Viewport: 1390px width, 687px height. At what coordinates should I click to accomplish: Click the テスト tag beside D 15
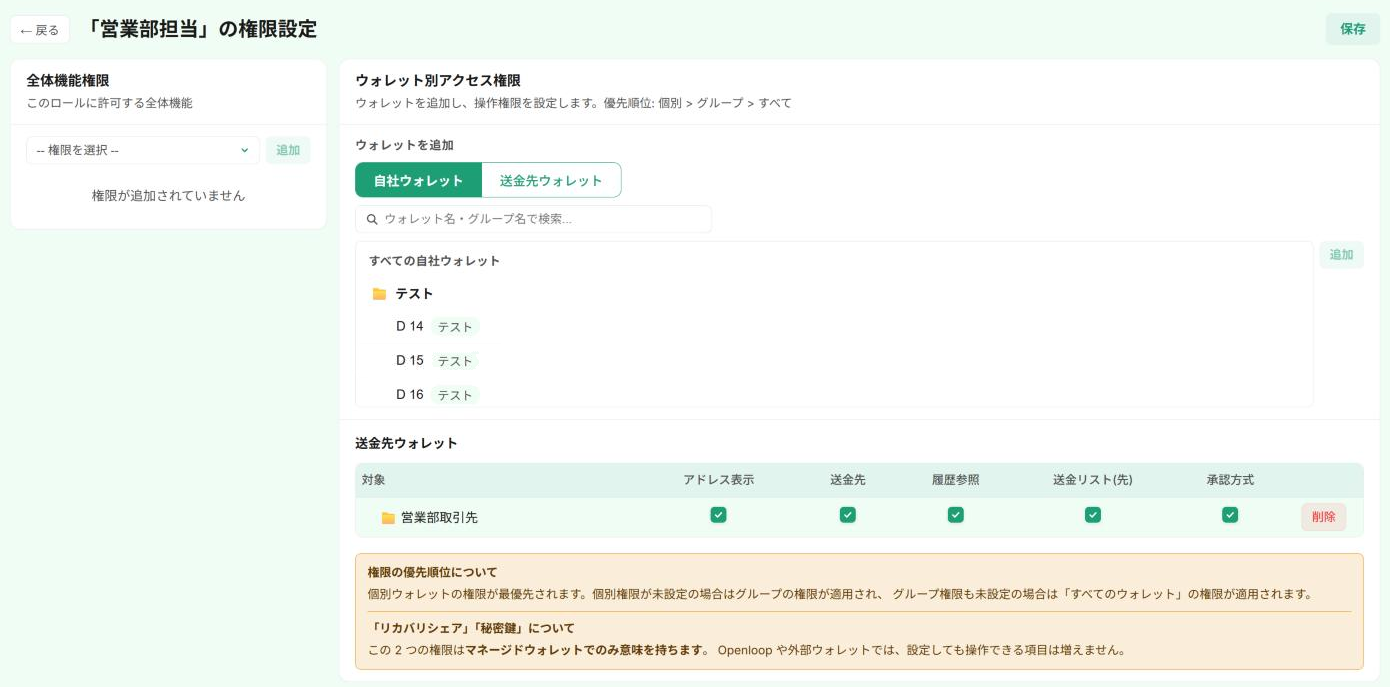pos(455,361)
